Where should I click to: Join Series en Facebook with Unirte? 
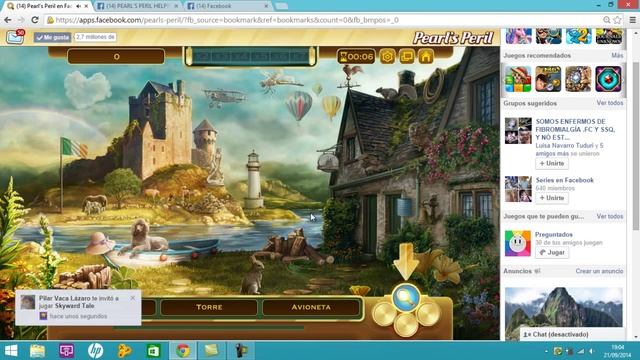pos(552,198)
